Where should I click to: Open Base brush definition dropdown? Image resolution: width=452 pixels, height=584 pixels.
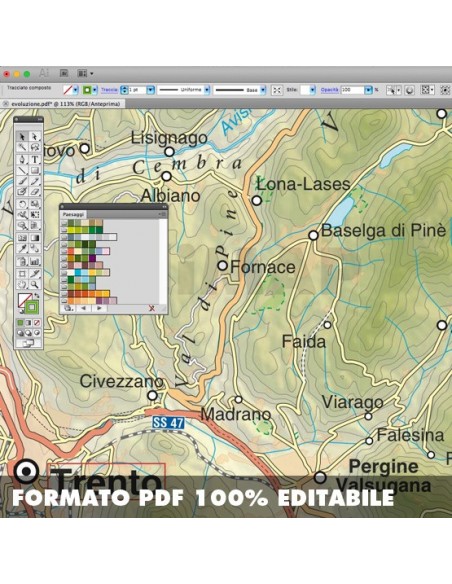click(263, 90)
